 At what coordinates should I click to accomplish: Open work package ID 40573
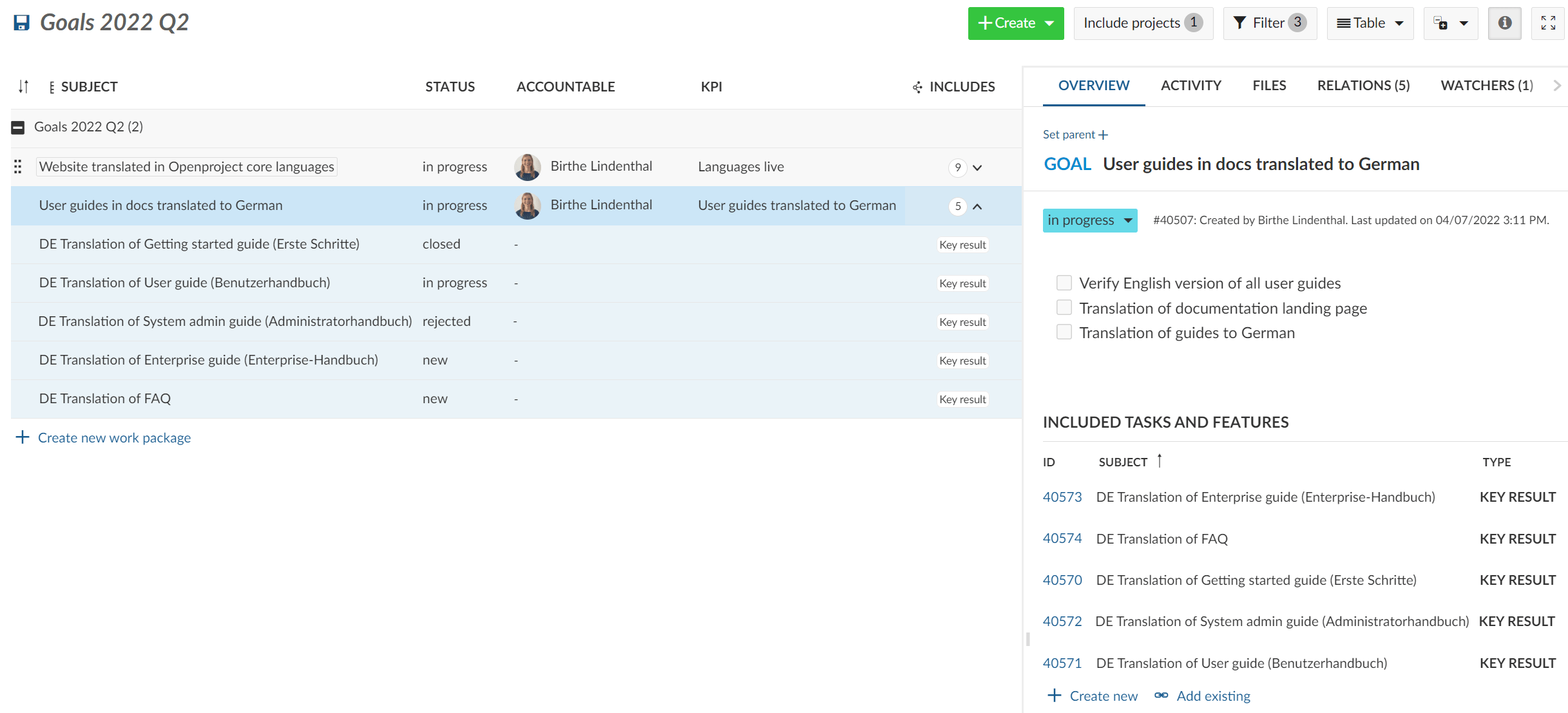pyautogui.click(x=1062, y=497)
